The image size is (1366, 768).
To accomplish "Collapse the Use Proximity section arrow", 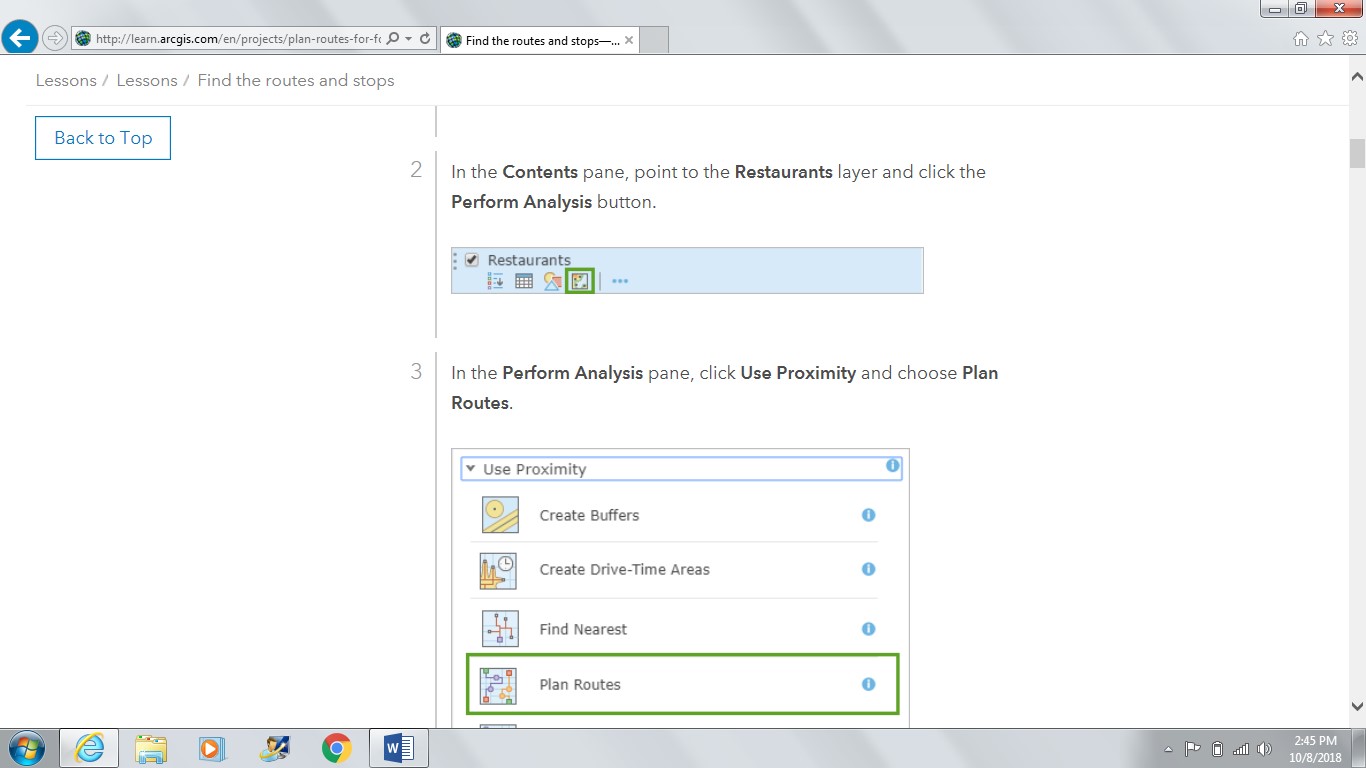I will pyautogui.click(x=469, y=468).
